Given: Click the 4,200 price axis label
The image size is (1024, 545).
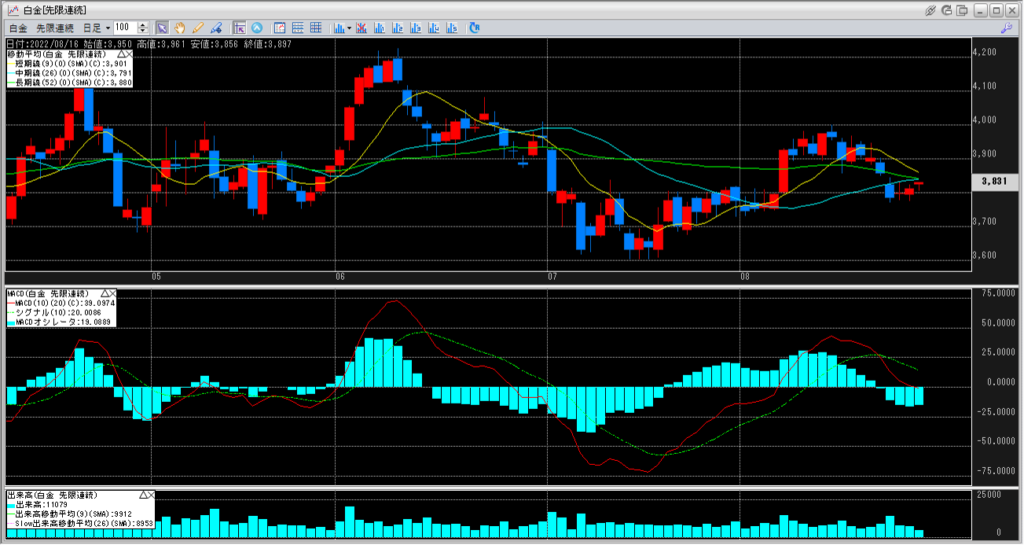Looking at the screenshot, I should click(x=985, y=52).
